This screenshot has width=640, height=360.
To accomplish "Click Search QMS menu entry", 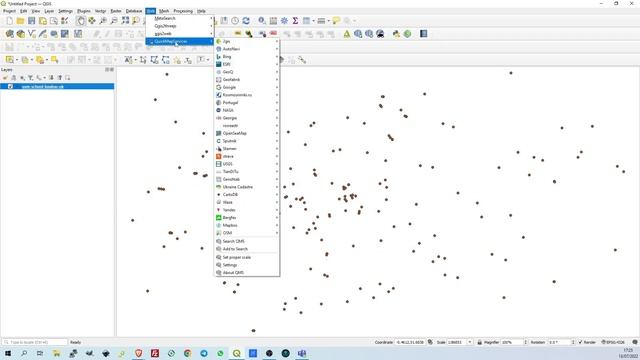I will (247, 241).
